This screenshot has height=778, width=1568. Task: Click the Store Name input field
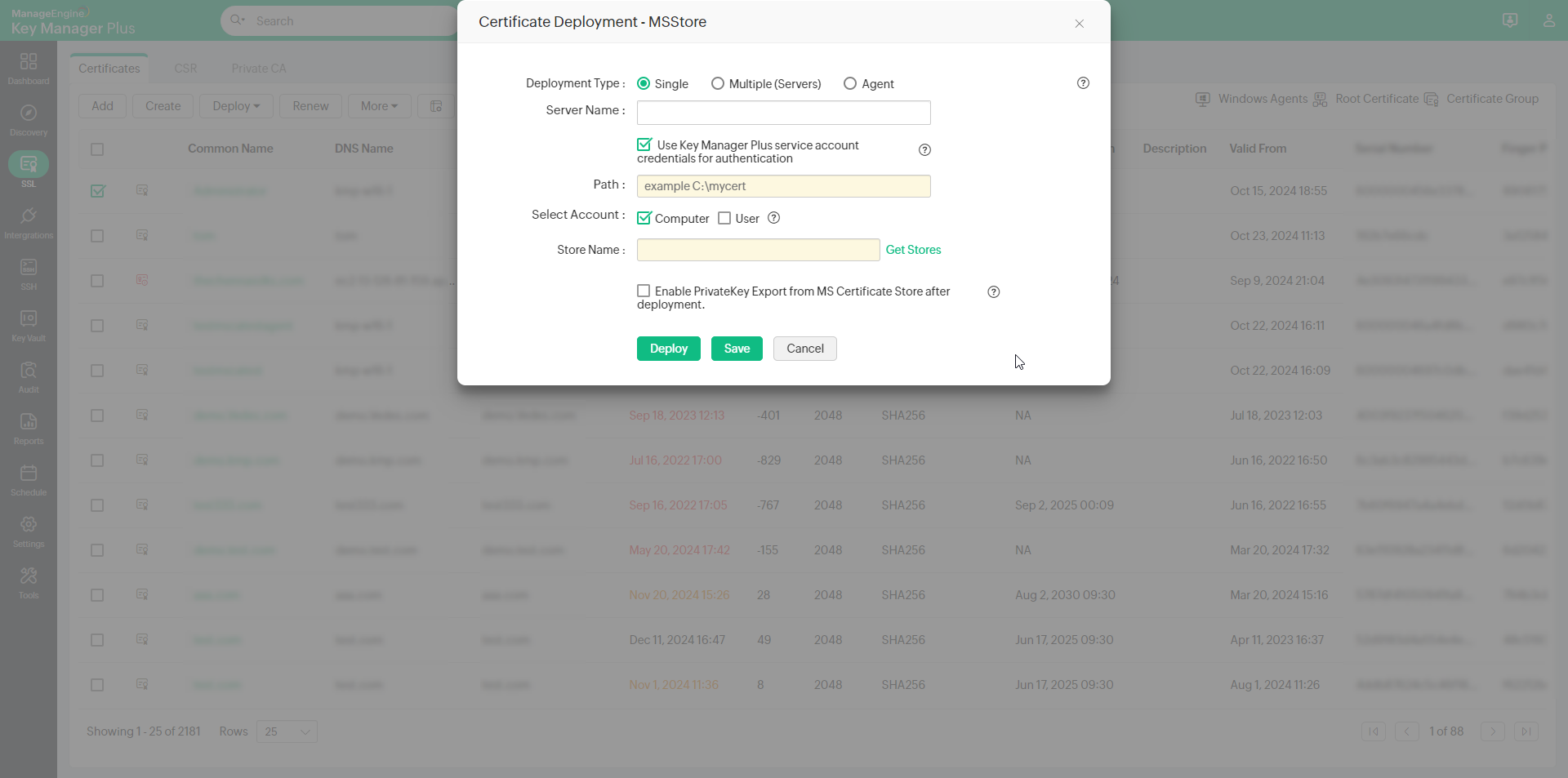[758, 250]
